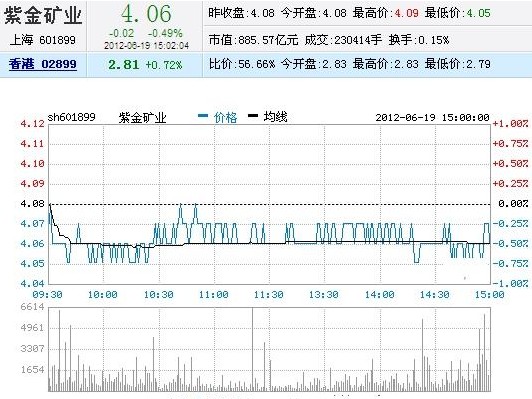Click the 4.08 price axis label

(33, 204)
